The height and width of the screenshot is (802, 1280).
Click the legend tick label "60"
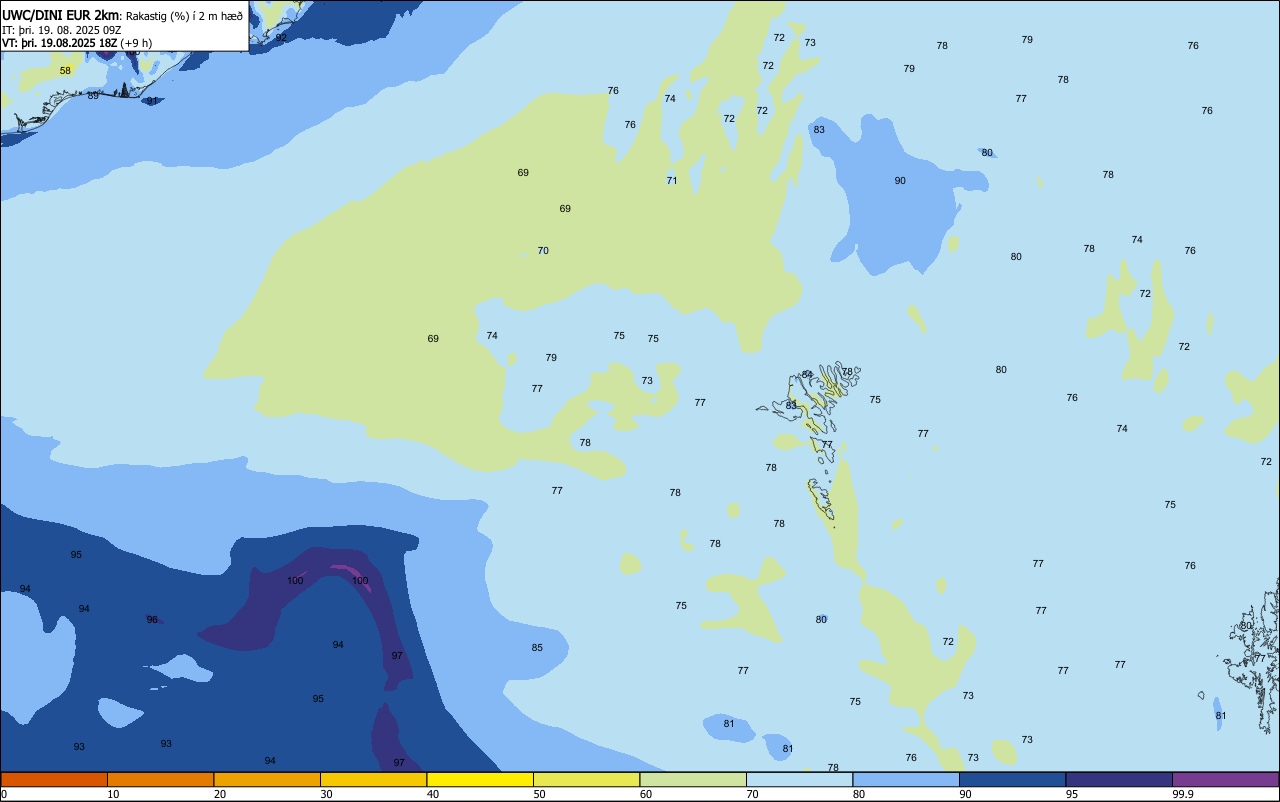pos(646,794)
